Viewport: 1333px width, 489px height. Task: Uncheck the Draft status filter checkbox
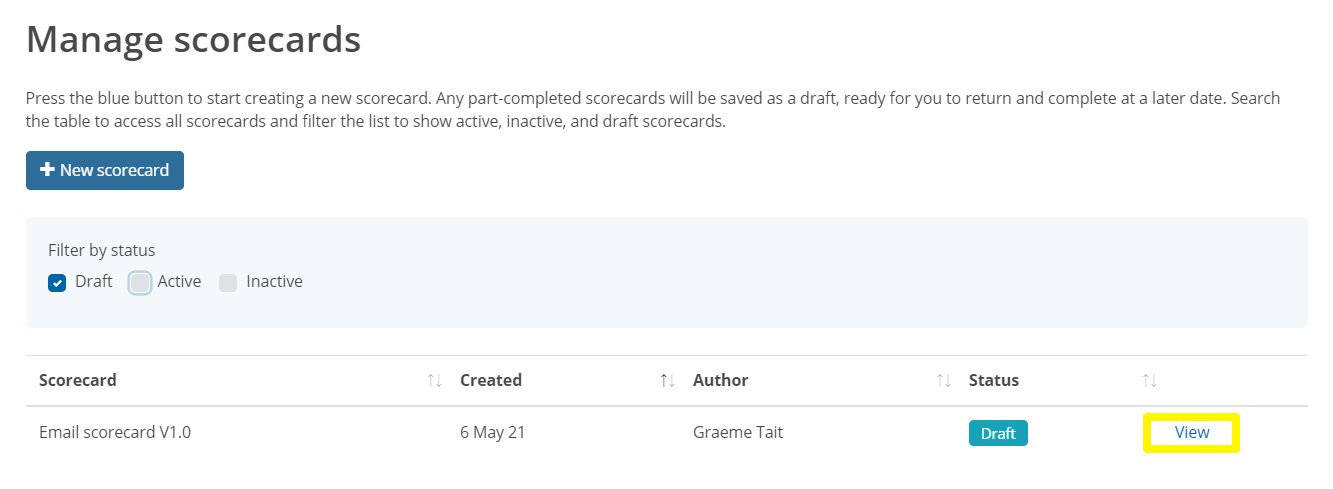click(57, 282)
